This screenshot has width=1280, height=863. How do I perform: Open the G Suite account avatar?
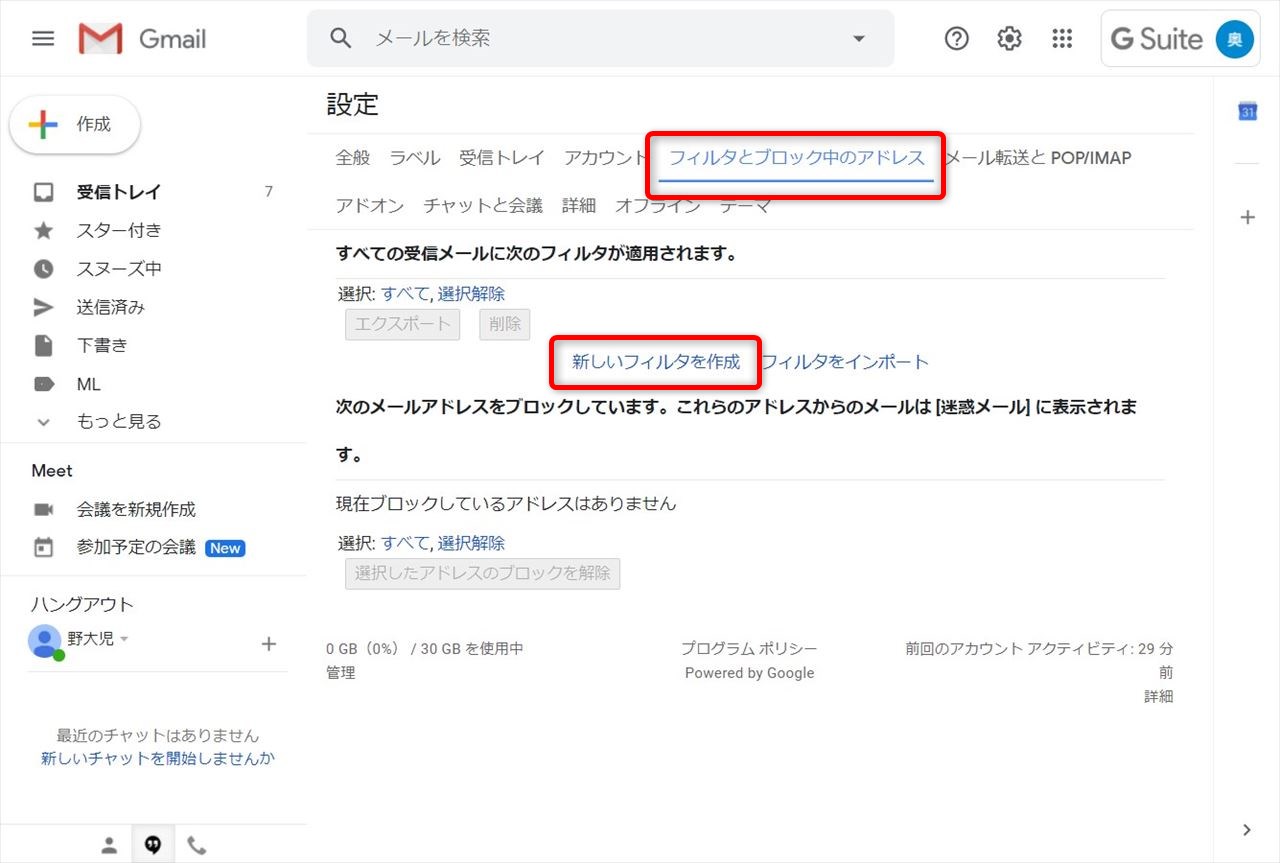[1234, 39]
